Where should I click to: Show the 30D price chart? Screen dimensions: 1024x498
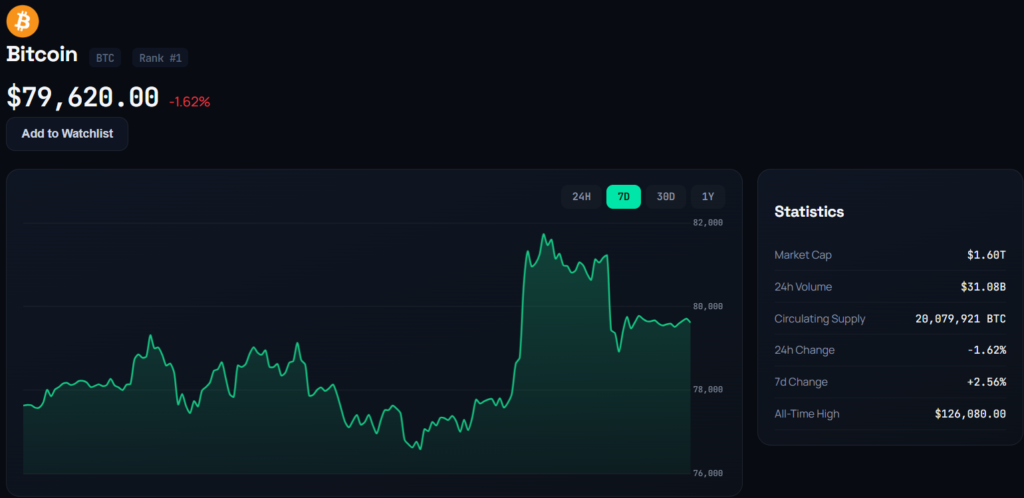665,196
